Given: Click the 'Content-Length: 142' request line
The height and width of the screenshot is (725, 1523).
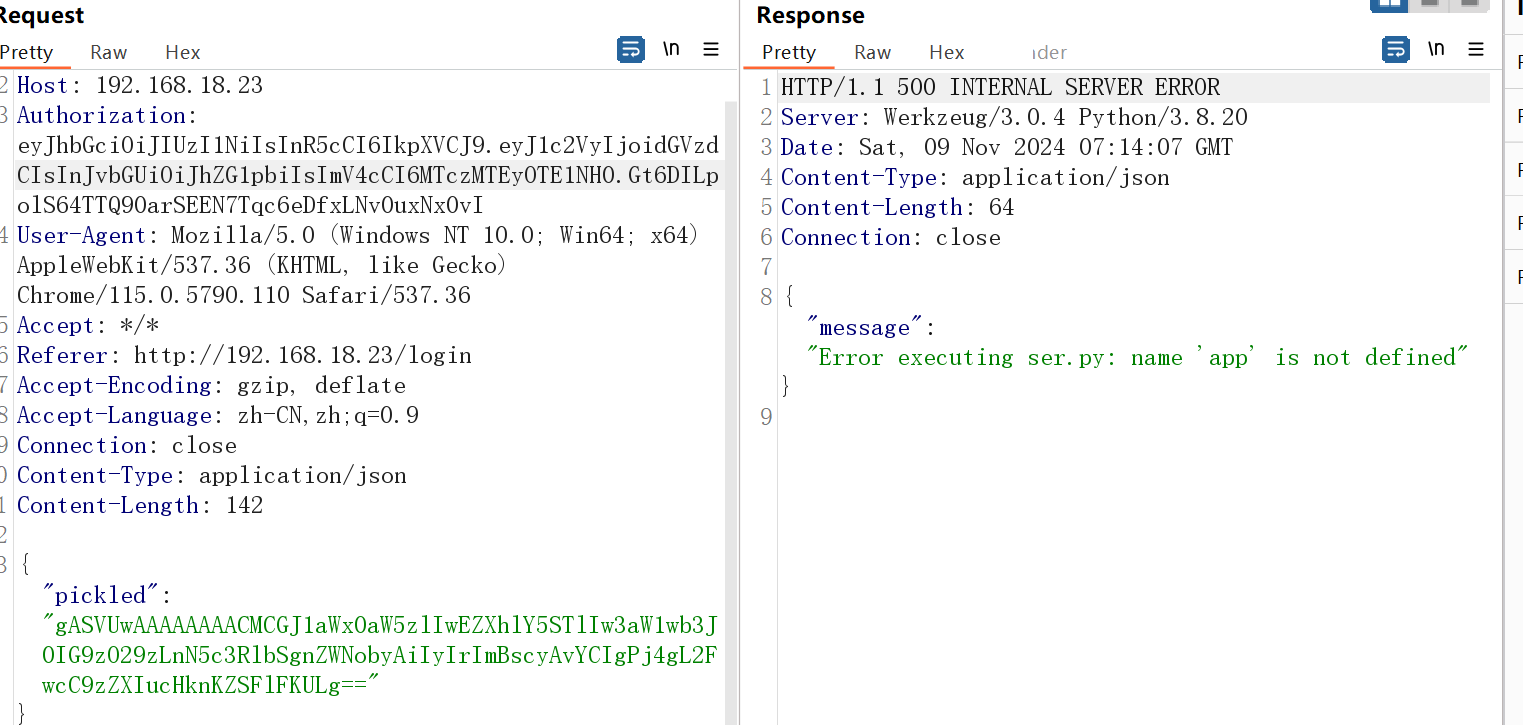Looking at the screenshot, I should 140,506.
